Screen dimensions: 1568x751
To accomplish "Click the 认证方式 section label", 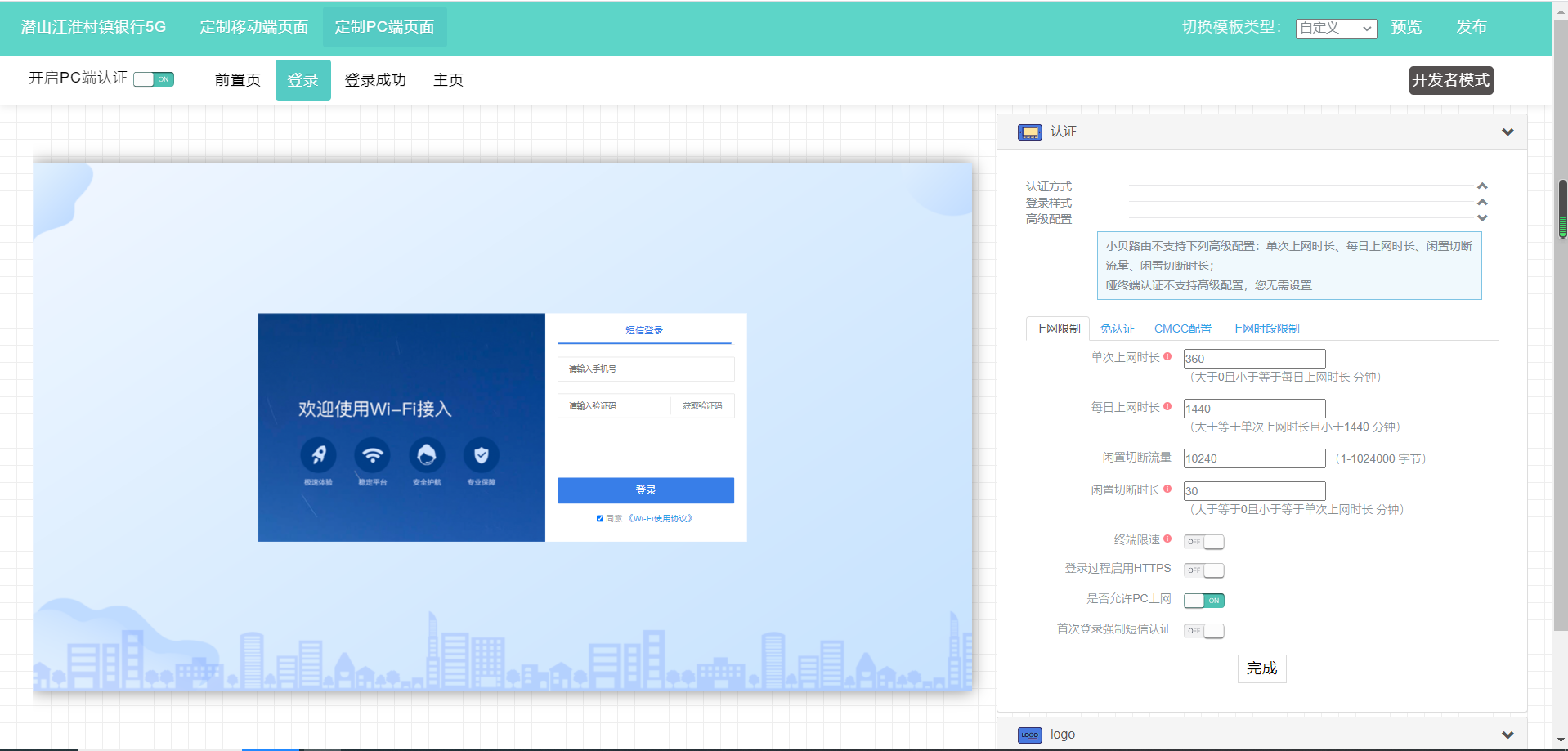I will click(x=1049, y=186).
